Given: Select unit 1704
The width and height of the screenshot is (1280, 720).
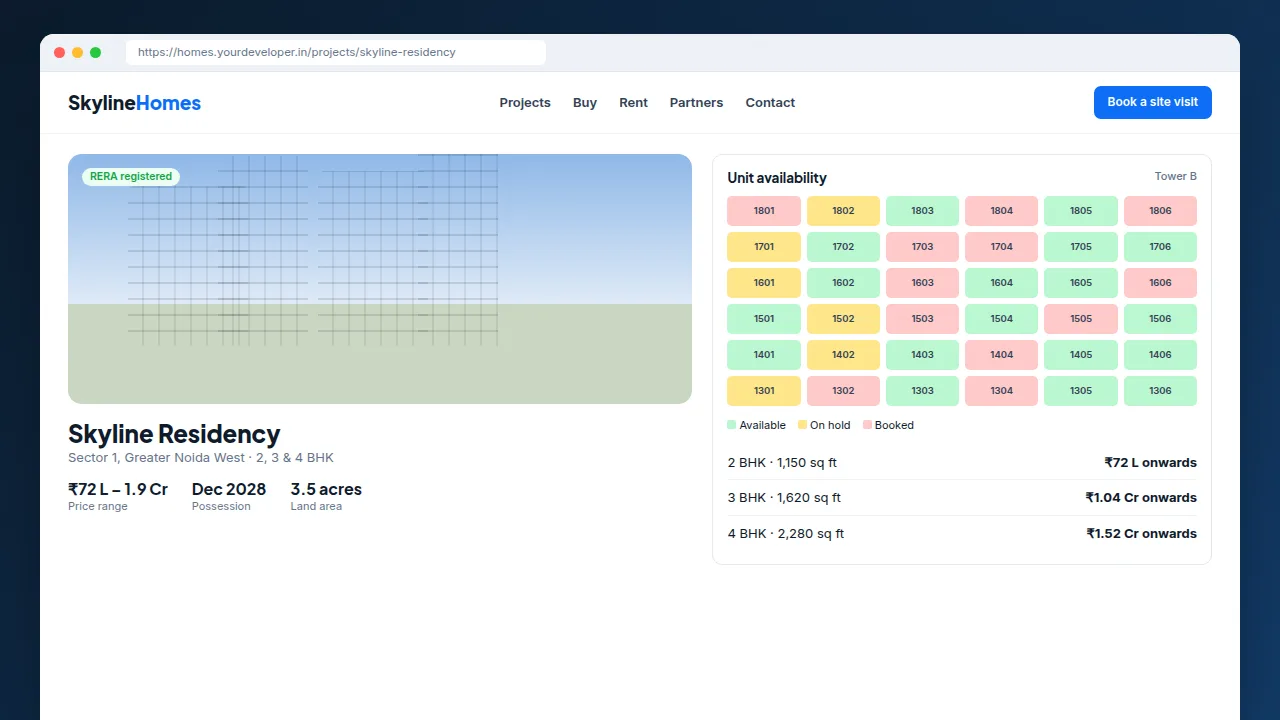Looking at the screenshot, I should (x=1001, y=247).
